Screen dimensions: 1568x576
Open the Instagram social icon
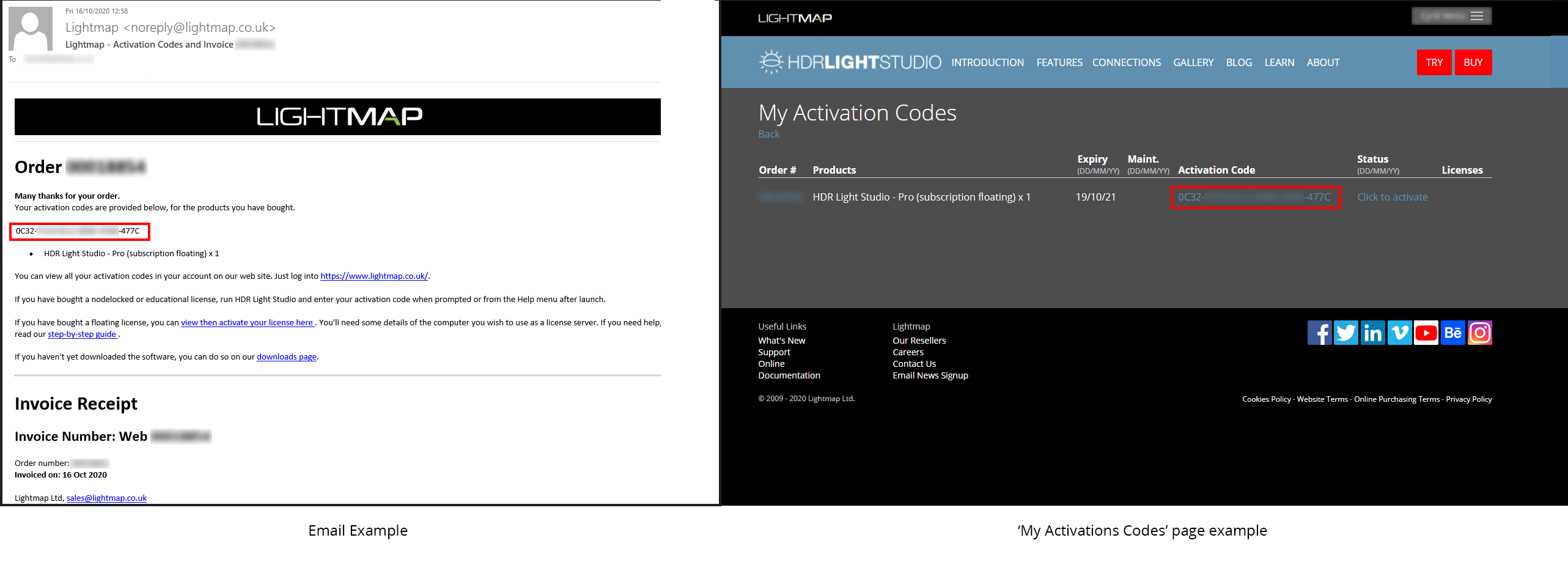1480,333
